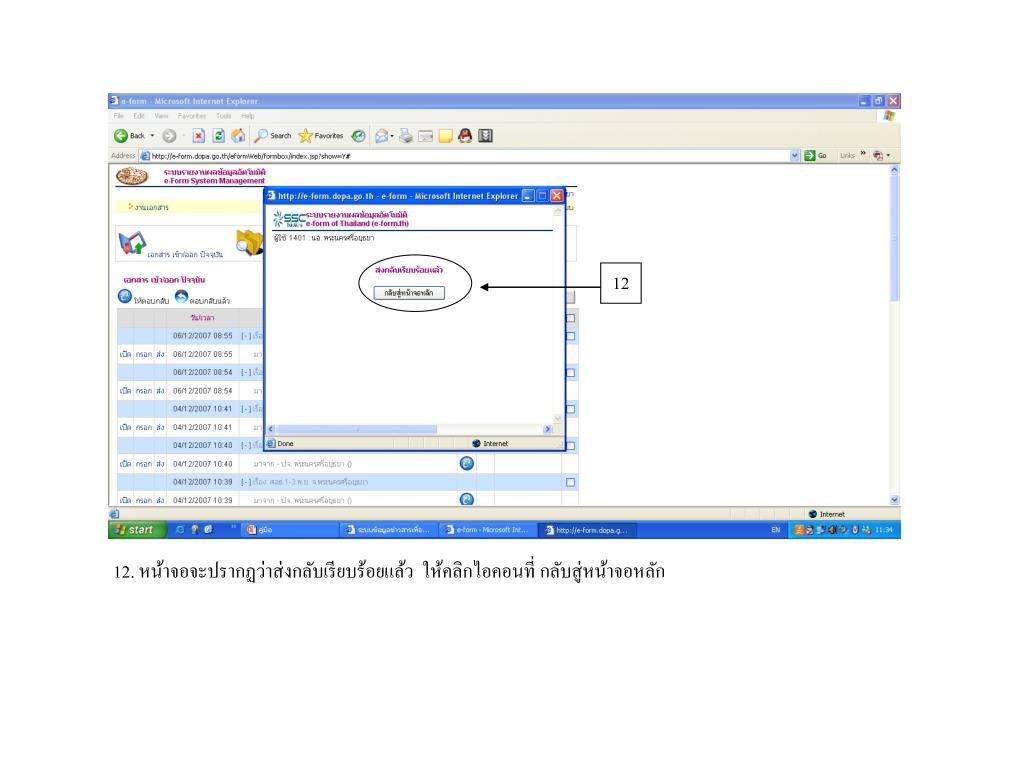
Task: Click the documents in/out icon with arrows
Action: (x=132, y=243)
